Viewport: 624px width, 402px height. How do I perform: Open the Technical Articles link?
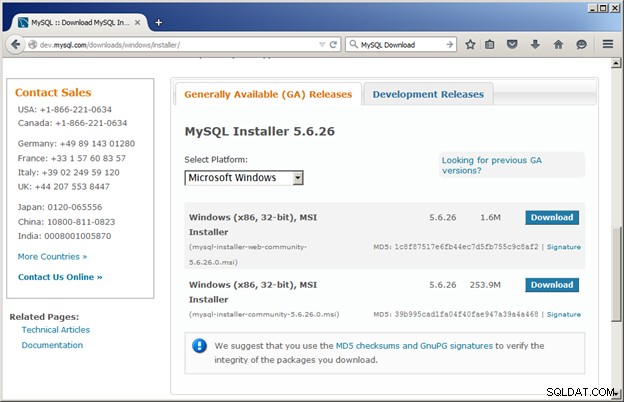pos(56,330)
